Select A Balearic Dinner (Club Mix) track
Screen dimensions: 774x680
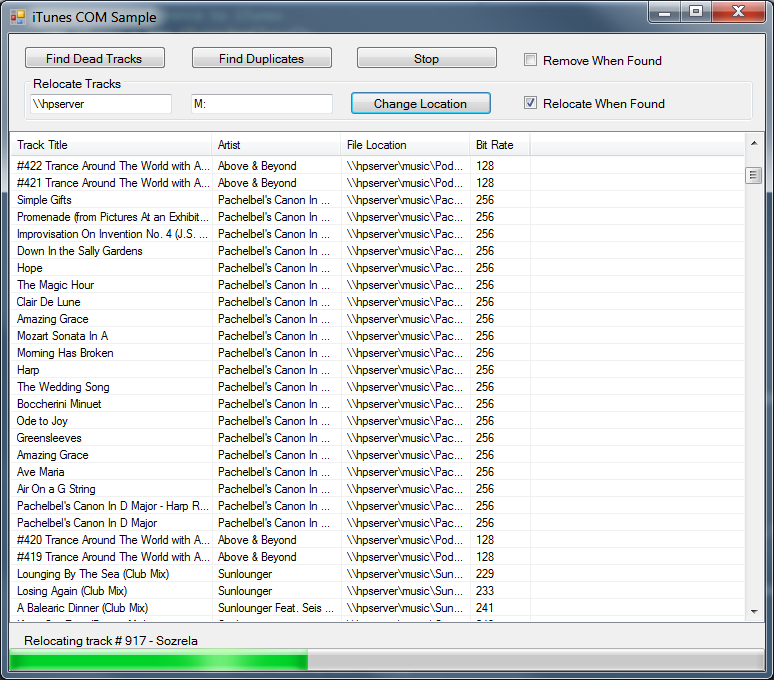377,608
